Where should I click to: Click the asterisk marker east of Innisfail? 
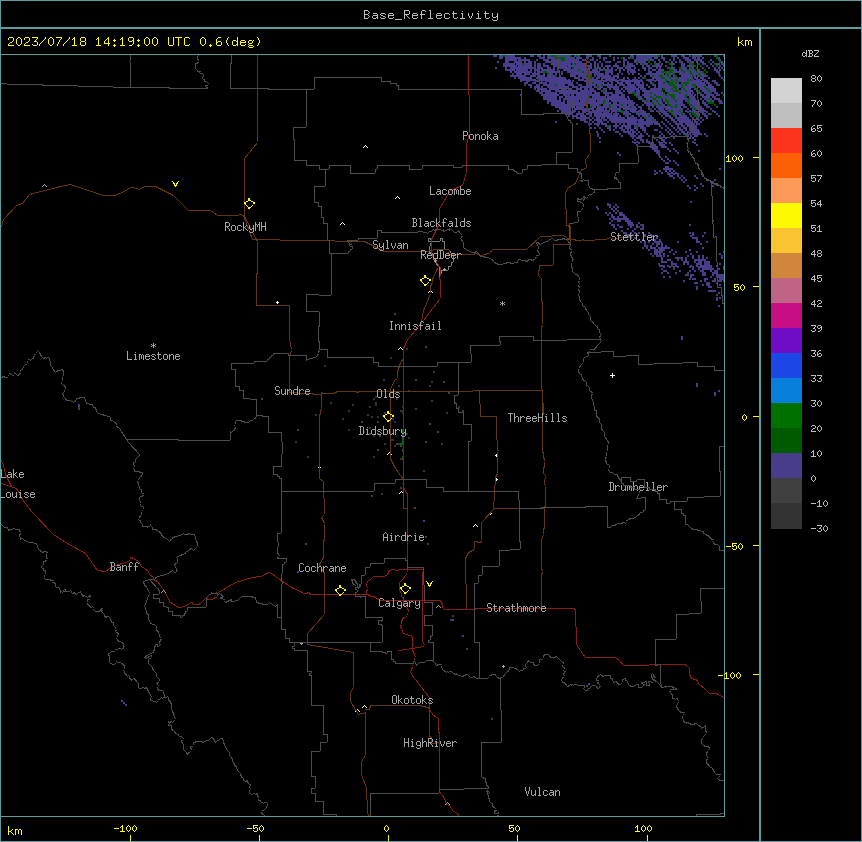point(502,303)
